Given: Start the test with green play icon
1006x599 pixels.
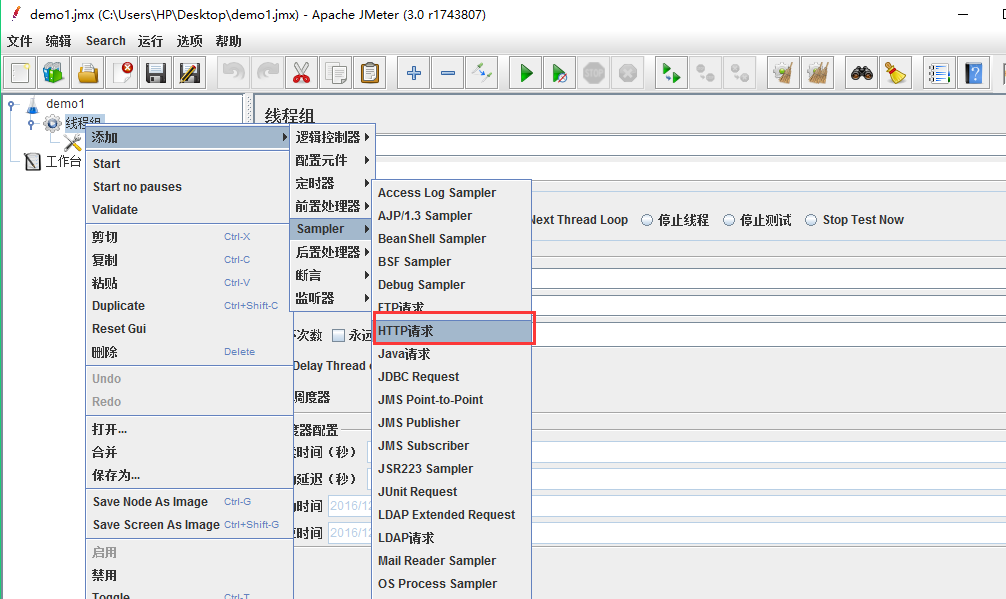Looking at the screenshot, I should tap(525, 72).
